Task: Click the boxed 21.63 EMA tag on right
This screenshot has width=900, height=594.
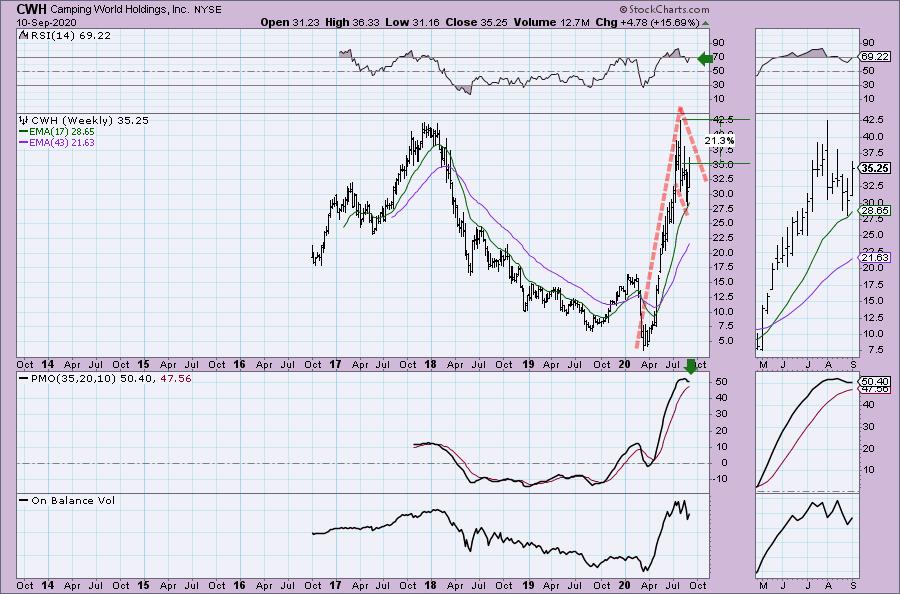Action: click(x=875, y=258)
